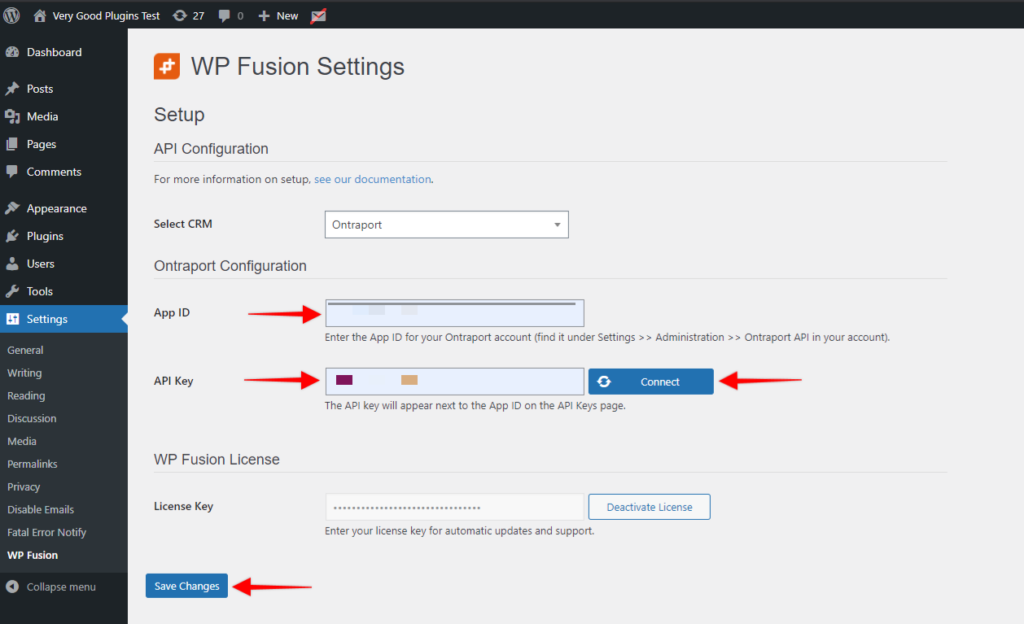The height and width of the screenshot is (624, 1024).
Task: Click the Tools wrench icon
Action: (12, 291)
